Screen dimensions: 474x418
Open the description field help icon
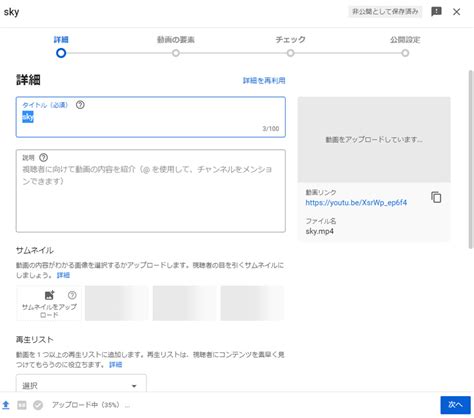click(x=43, y=157)
